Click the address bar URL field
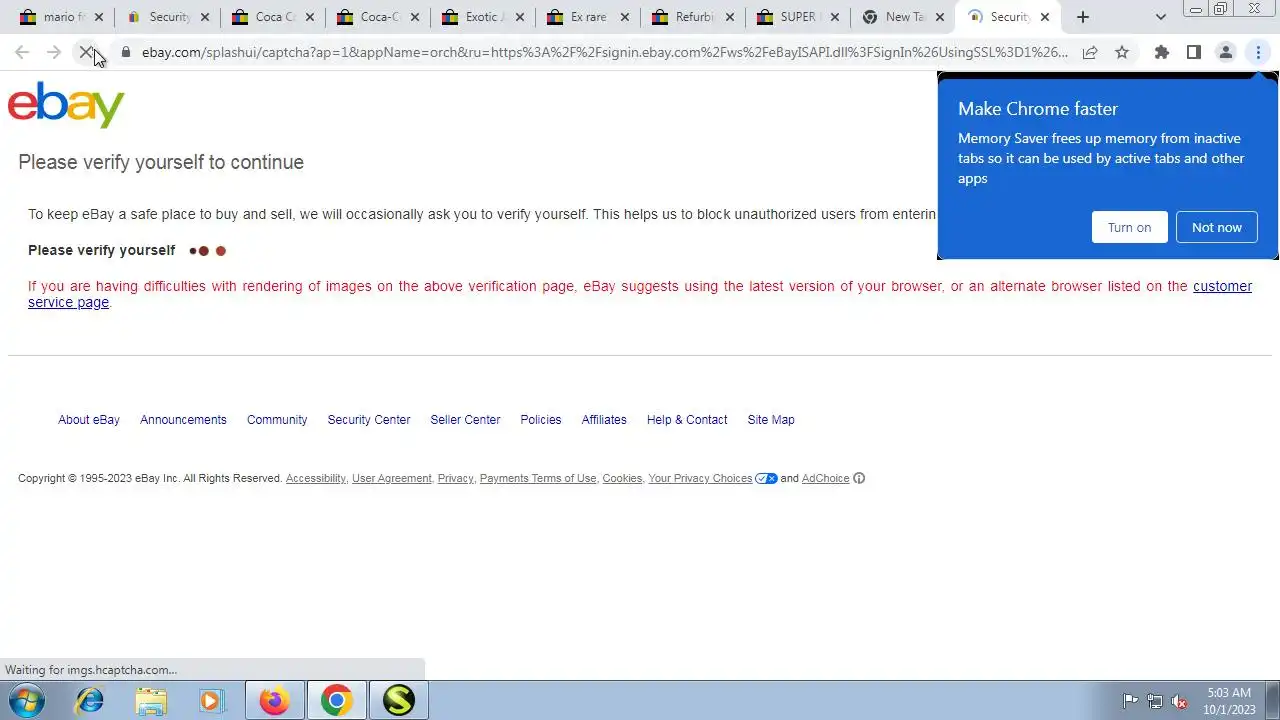The height and width of the screenshot is (720, 1280). pyautogui.click(x=604, y=53)
